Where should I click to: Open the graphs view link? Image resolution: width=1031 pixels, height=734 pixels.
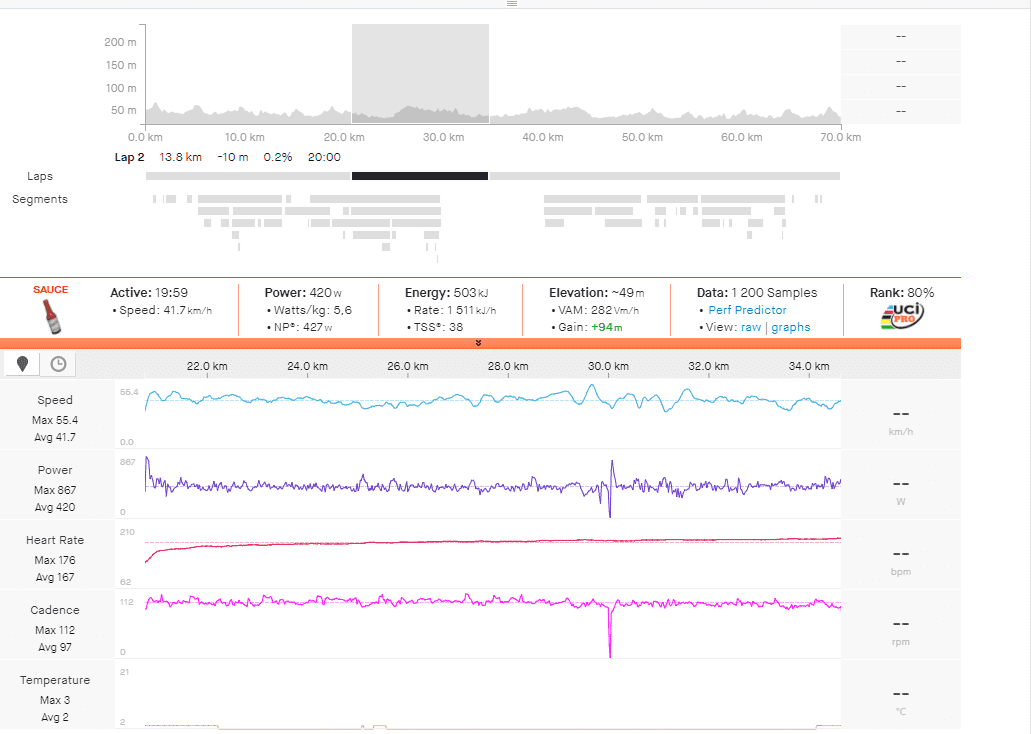790,327
